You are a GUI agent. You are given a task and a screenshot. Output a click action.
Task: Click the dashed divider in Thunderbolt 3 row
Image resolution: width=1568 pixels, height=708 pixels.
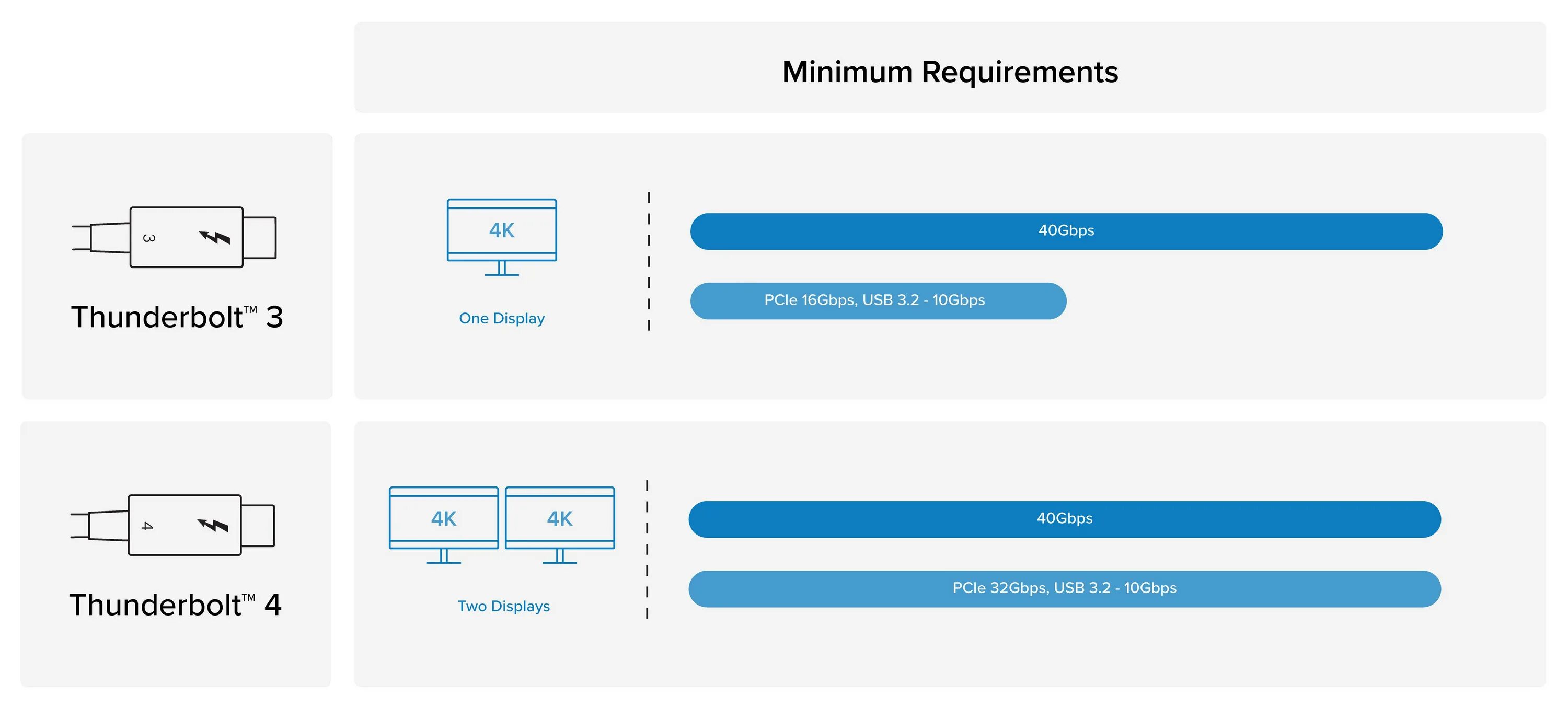tap(649, 262)
